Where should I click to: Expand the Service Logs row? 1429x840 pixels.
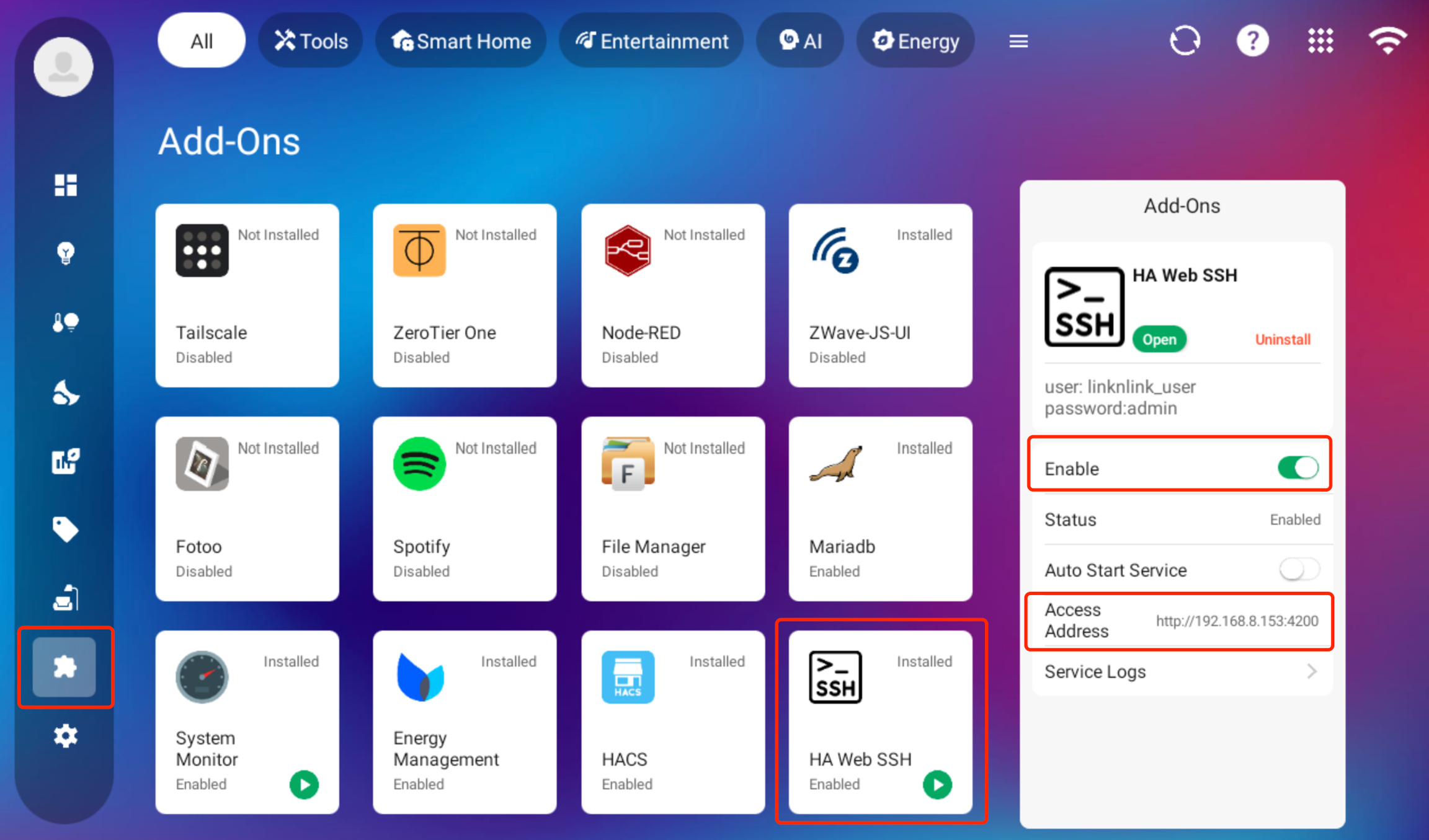click(1181, 671)
